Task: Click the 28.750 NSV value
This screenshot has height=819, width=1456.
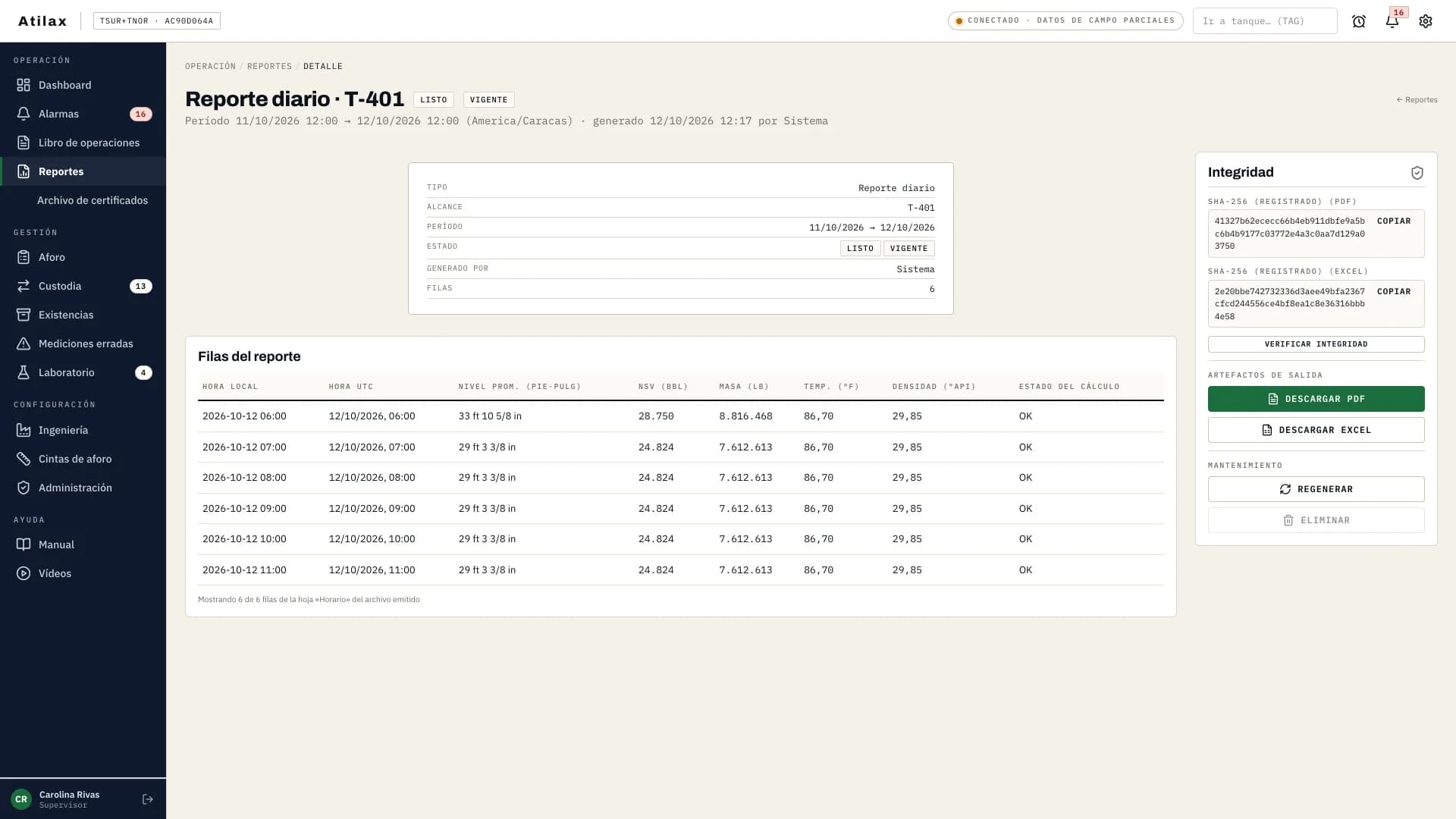Action: [x=656, y=416]
